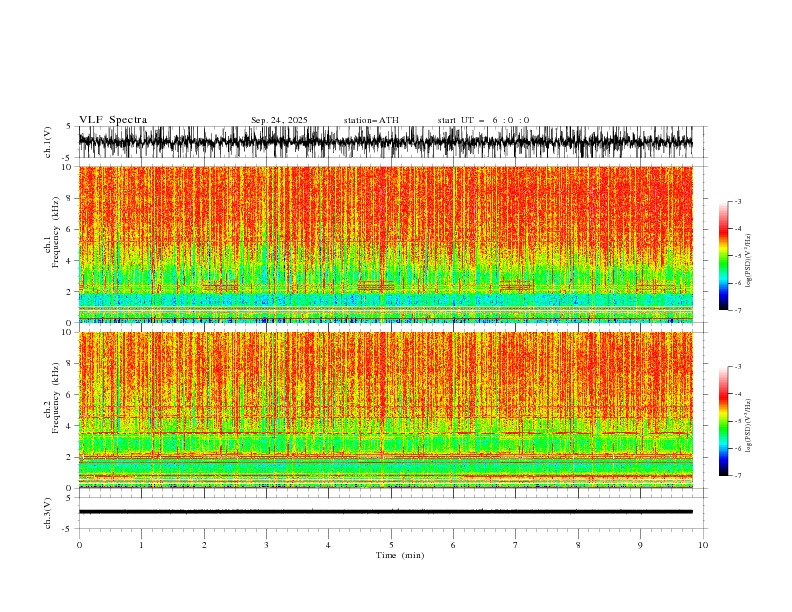Click time axis tick label '7'
792x612 pixels.
tap(516, 545)
